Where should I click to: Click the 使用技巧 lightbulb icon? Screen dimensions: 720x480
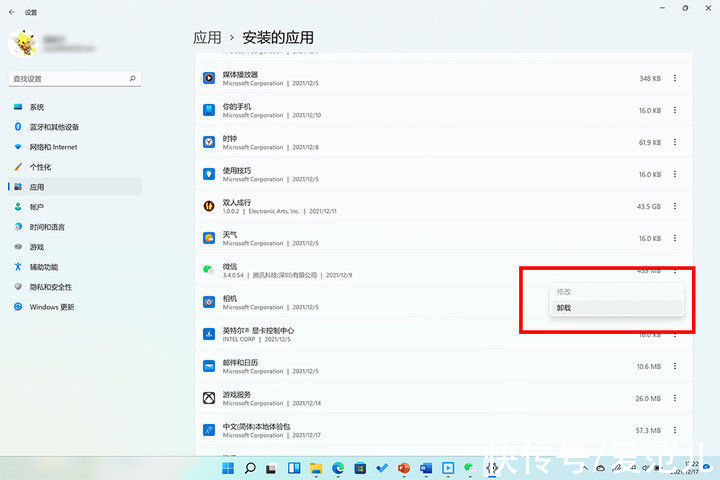(x=209, y=174)
